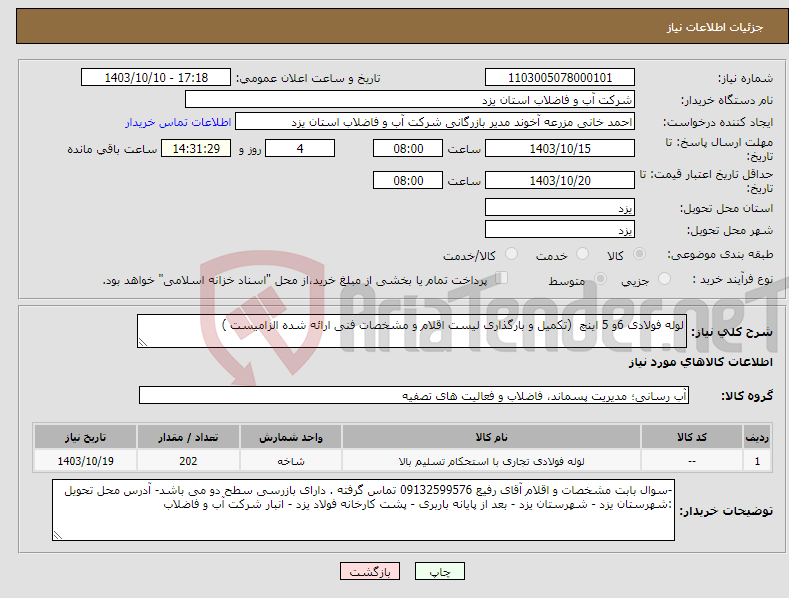The image size is (789, 598).
Task: Click the buyer organization name field
Action: pyautogui.click(x=410, y=100)
